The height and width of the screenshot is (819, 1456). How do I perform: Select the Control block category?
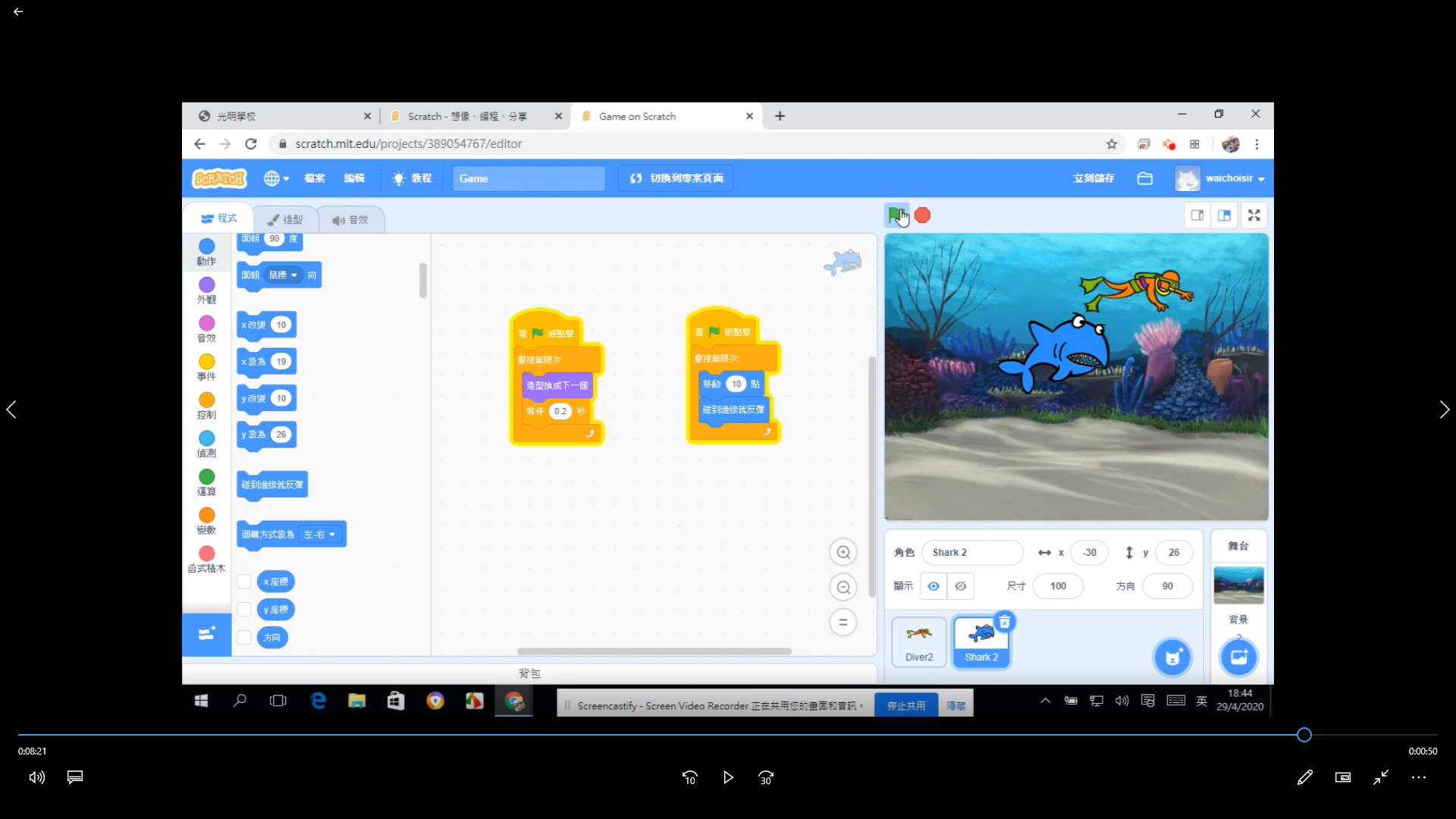[206, 406]
